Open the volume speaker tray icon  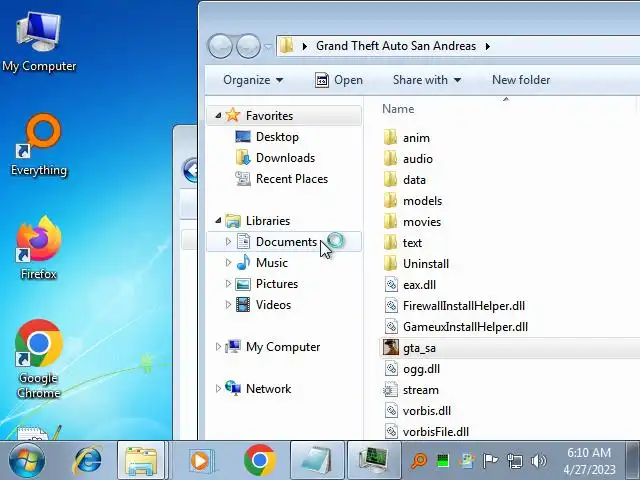(x=538, y=461)
